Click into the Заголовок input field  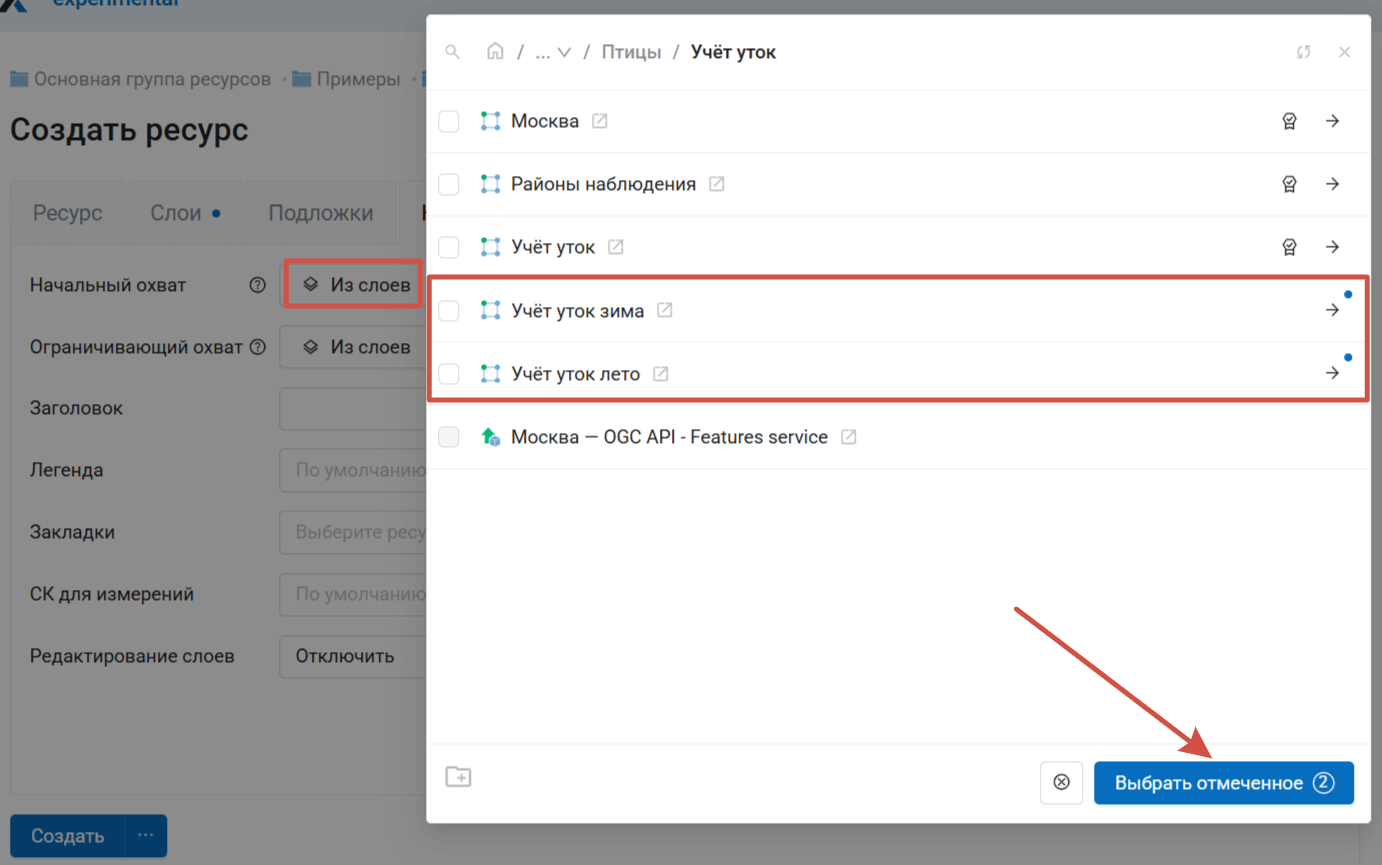352,409
